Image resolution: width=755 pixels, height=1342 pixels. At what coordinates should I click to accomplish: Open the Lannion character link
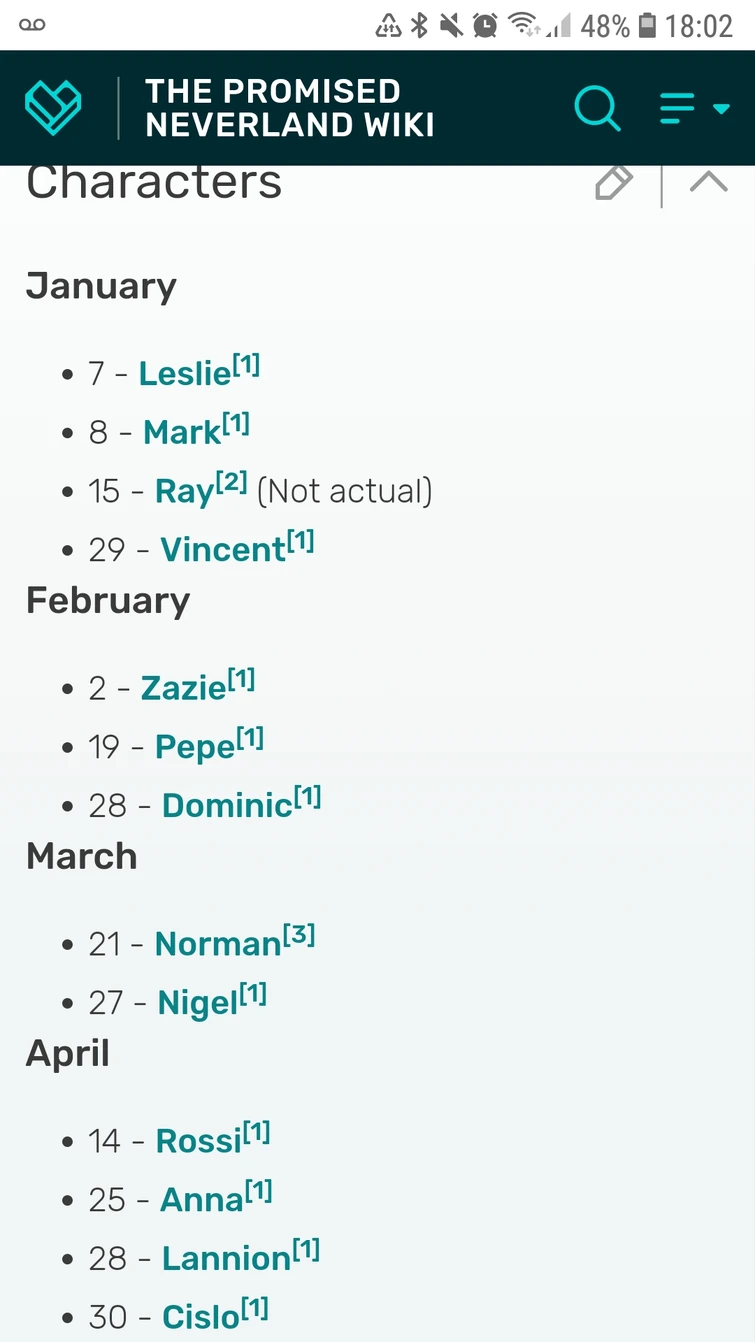pyautogui.click(x=226, y=1258)
